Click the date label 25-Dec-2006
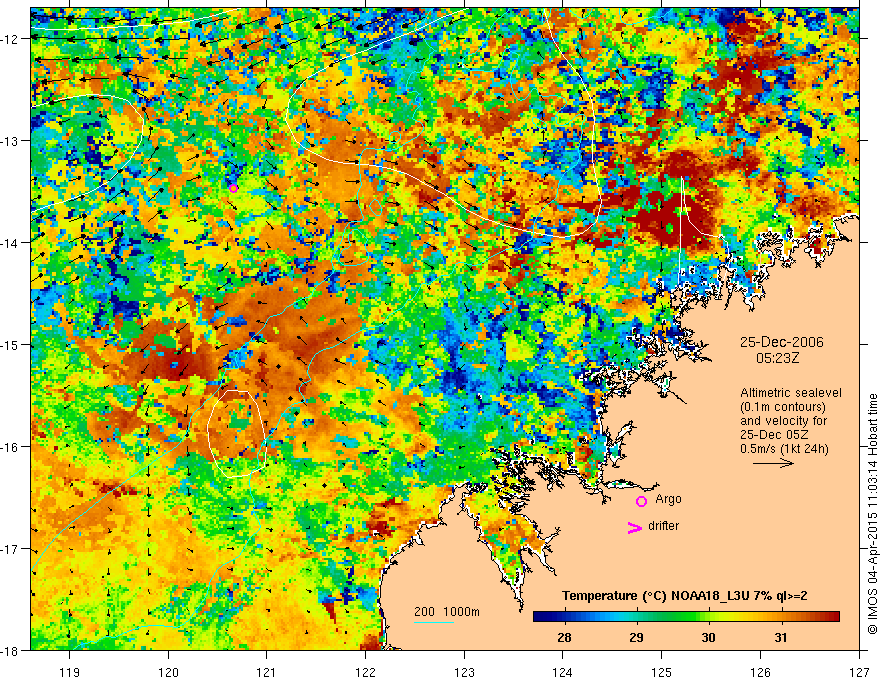880x680 pixels. point(781,342)
